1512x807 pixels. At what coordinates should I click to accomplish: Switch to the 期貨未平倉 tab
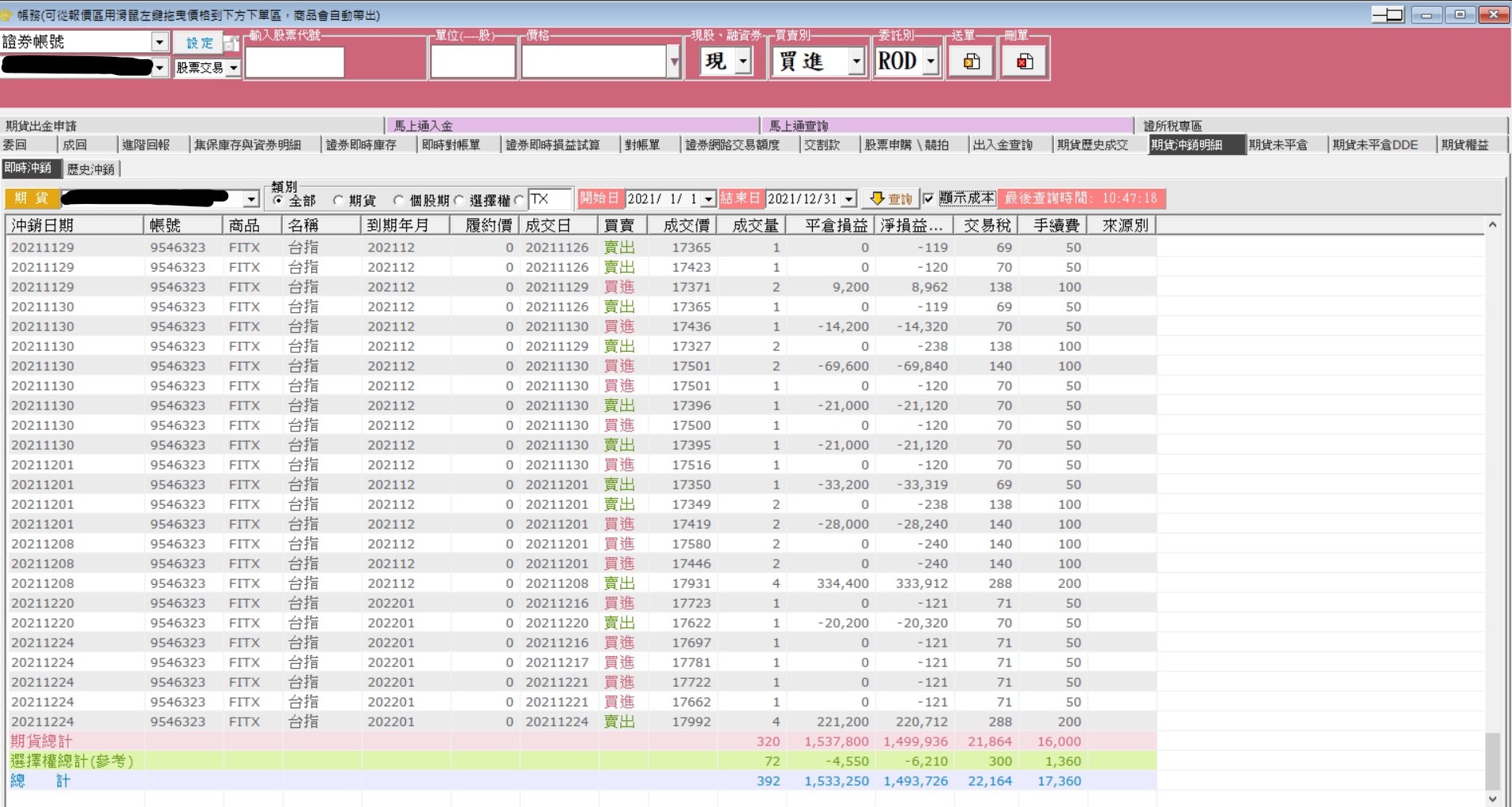(1278, 145)
